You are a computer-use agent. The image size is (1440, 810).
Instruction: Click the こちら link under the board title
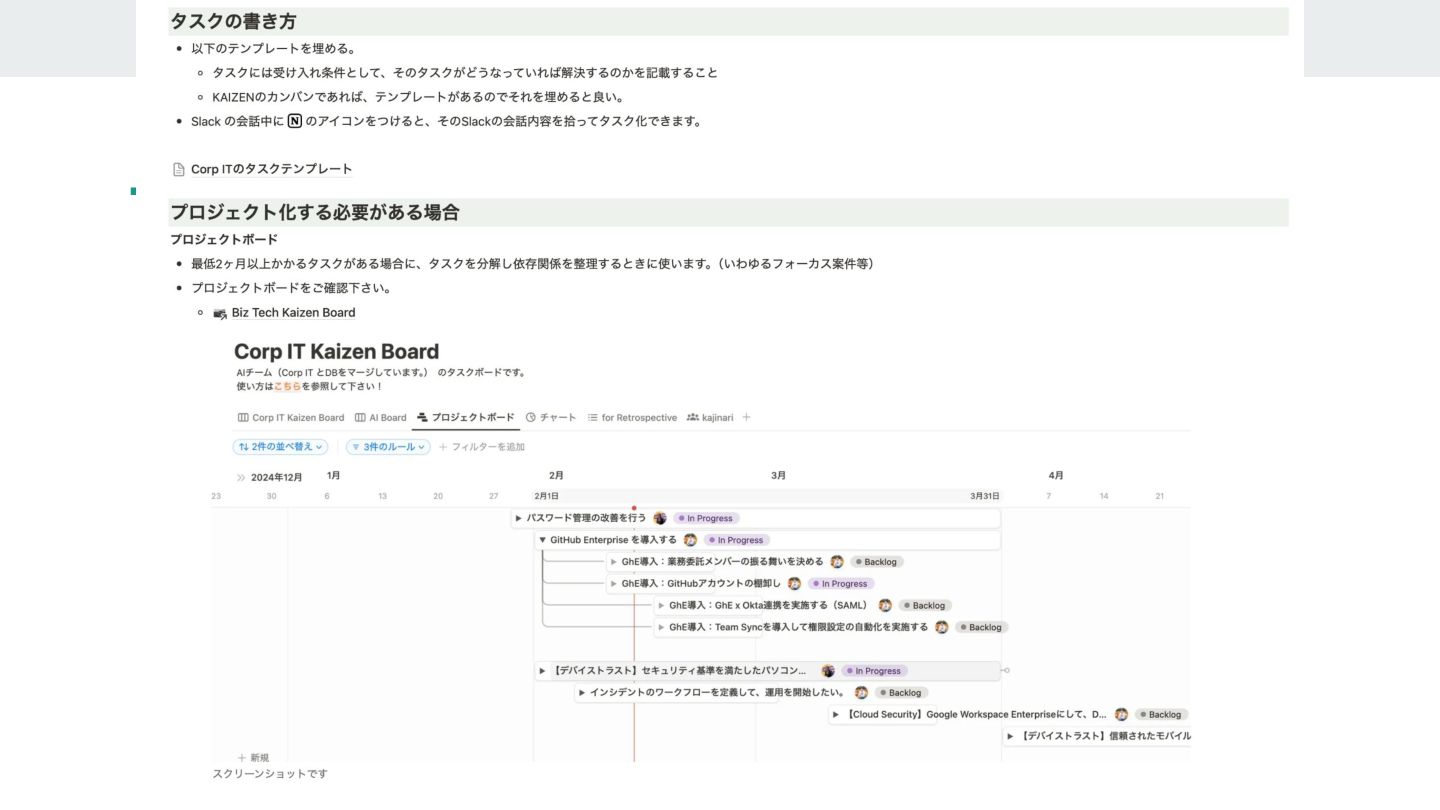[x=287, y=386]
